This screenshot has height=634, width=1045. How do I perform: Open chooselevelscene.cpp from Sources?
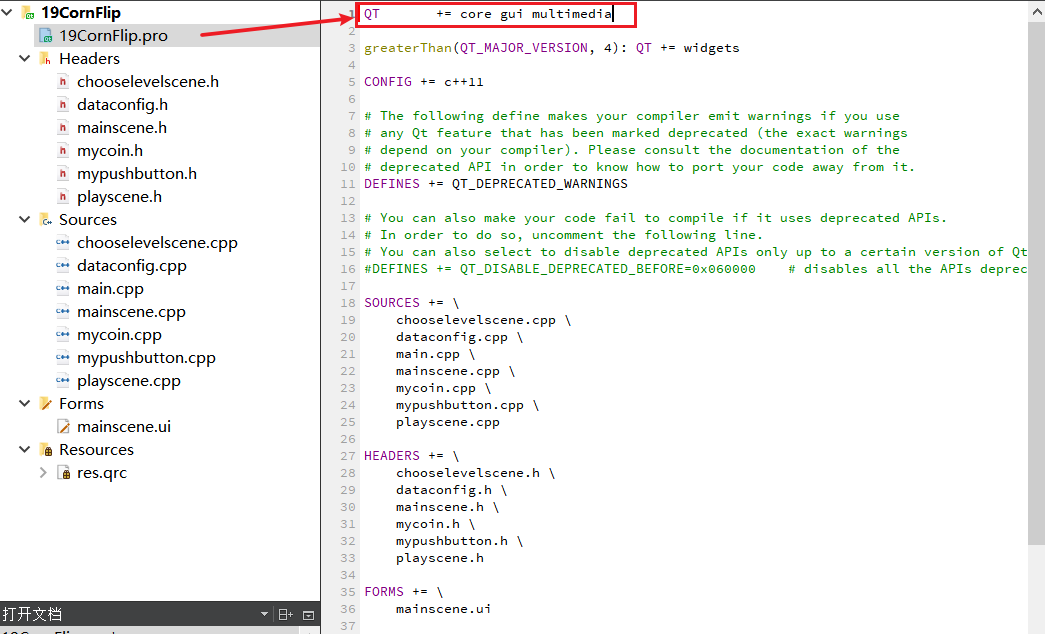tap(157, 243)
